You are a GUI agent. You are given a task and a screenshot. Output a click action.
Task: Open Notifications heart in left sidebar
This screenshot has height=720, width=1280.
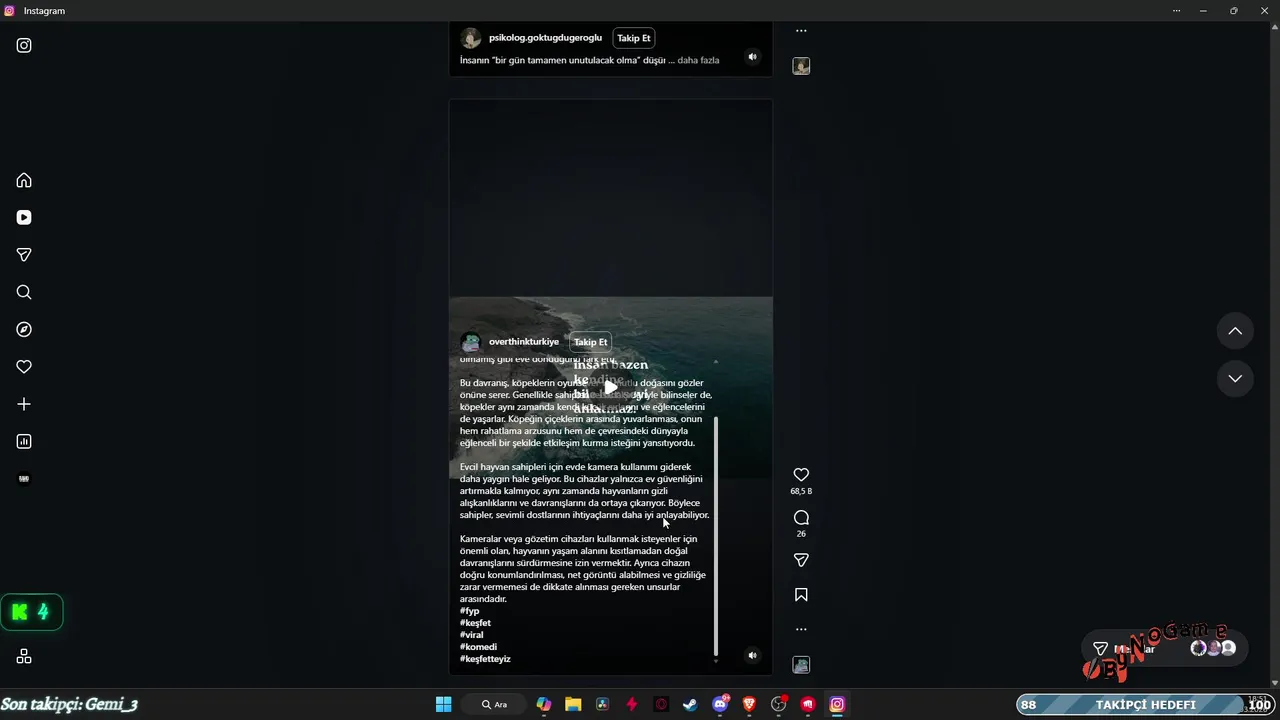tap(24, 367)
